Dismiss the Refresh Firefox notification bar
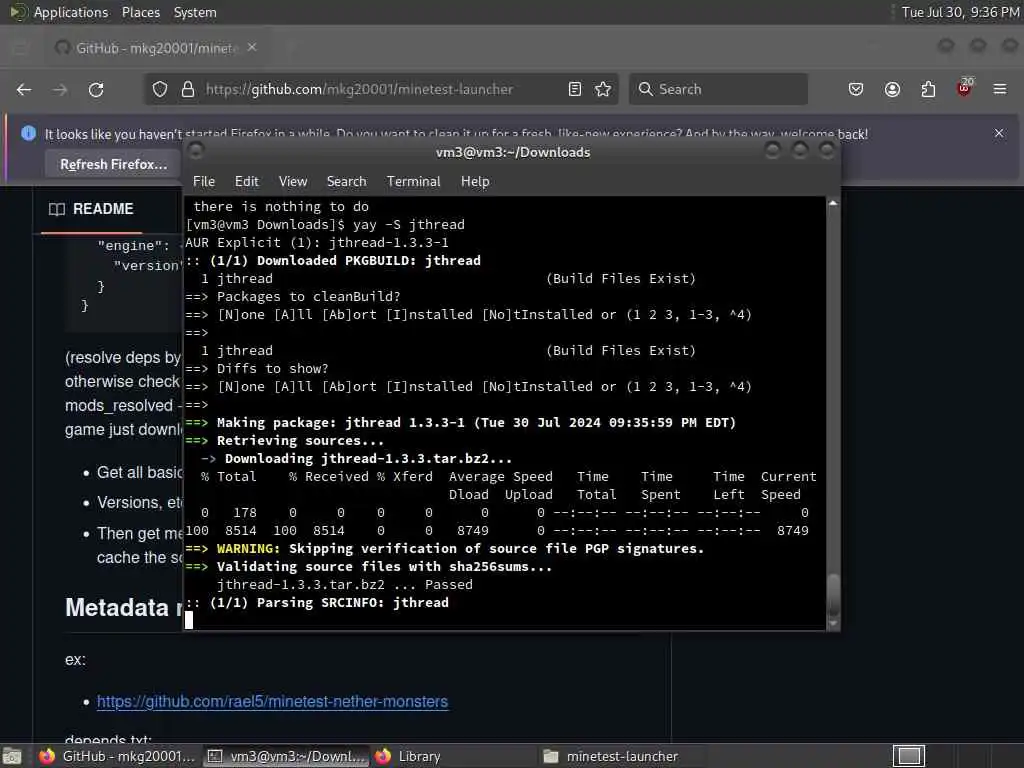Image resolution: width=1024 pixels, height=768 pixels. pyautogui.click(x=999, y=133)
